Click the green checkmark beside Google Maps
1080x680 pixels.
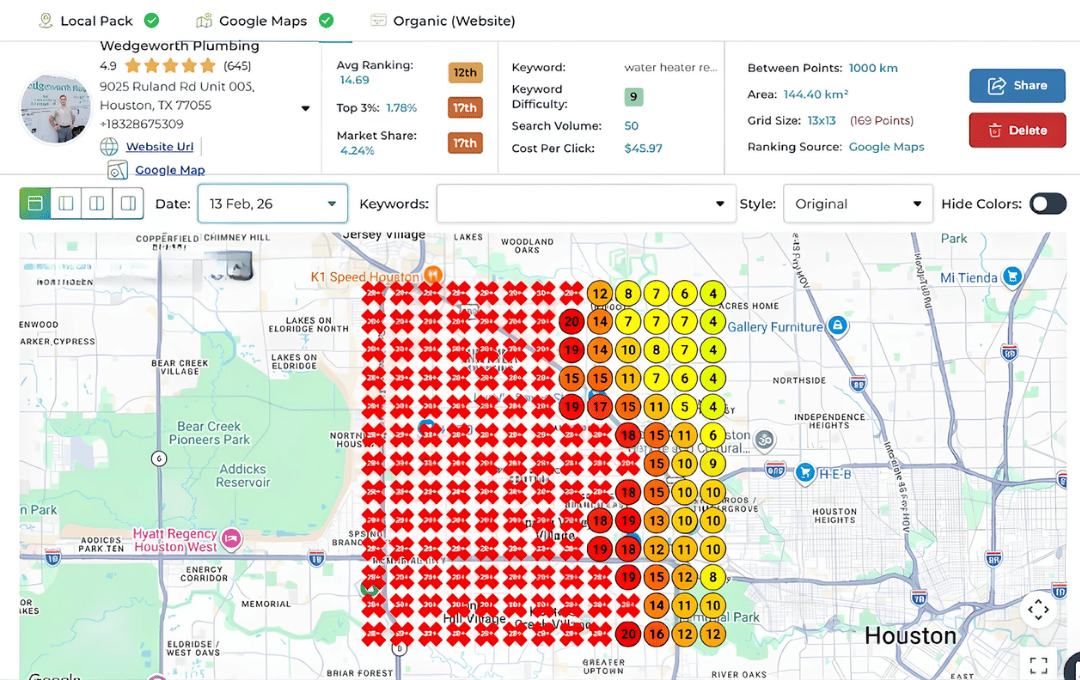point(326,21)
